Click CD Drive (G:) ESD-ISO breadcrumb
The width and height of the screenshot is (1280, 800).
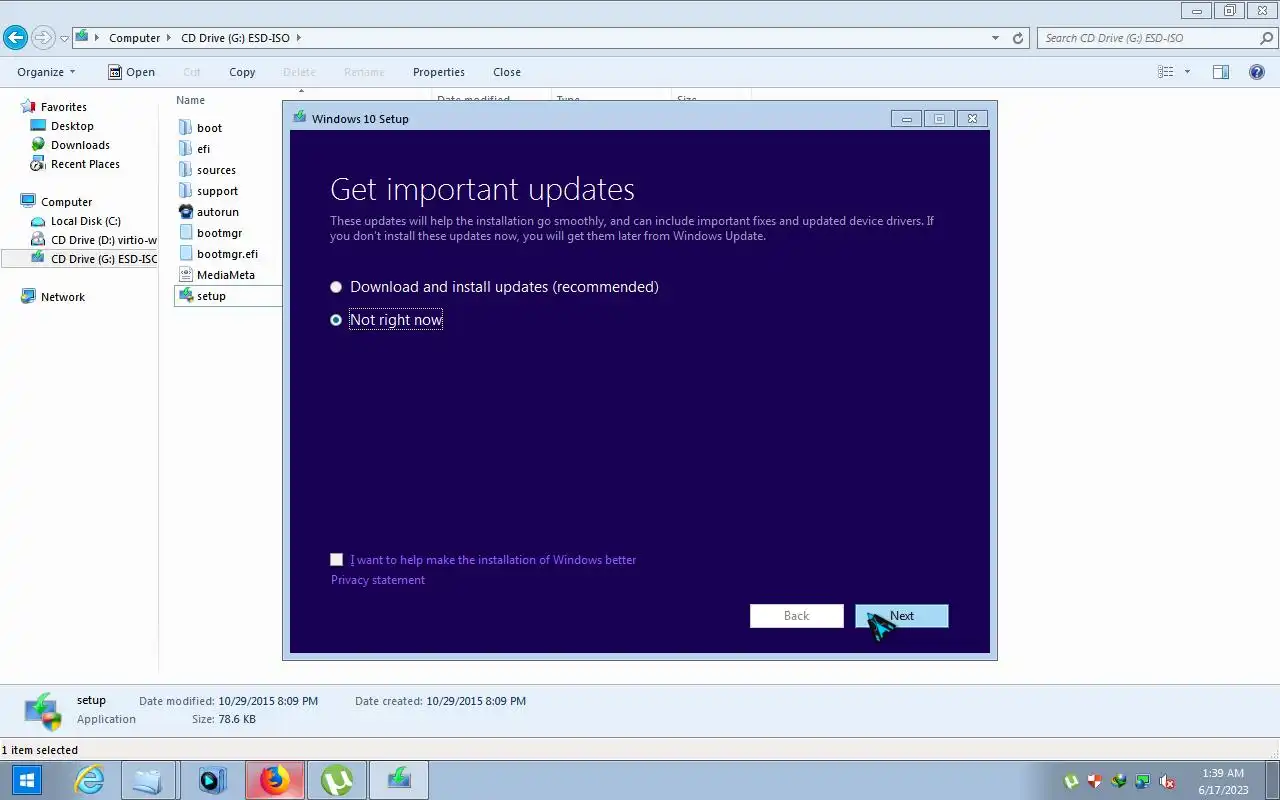point(235,38)
